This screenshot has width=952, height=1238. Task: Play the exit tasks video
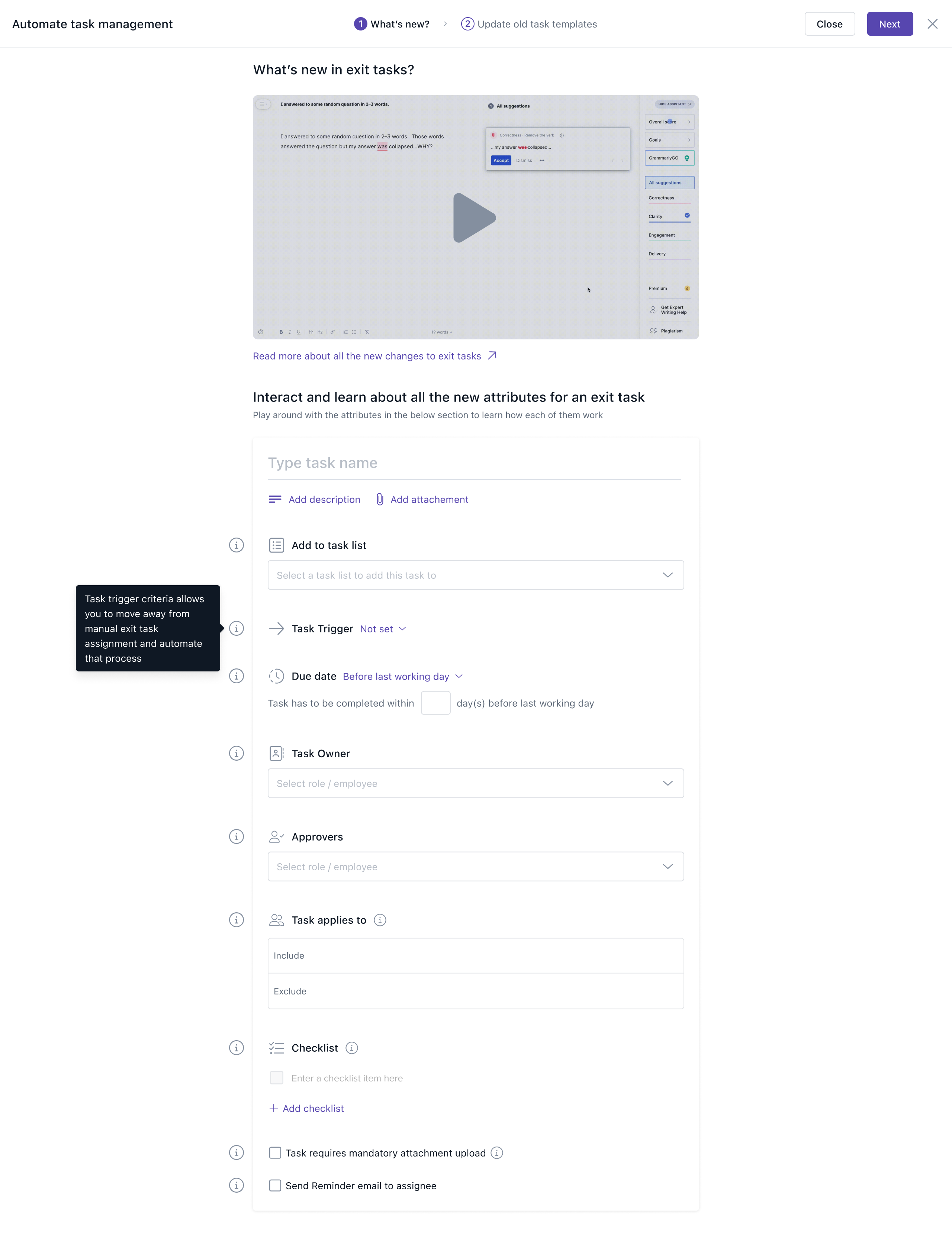pos(474,217)
